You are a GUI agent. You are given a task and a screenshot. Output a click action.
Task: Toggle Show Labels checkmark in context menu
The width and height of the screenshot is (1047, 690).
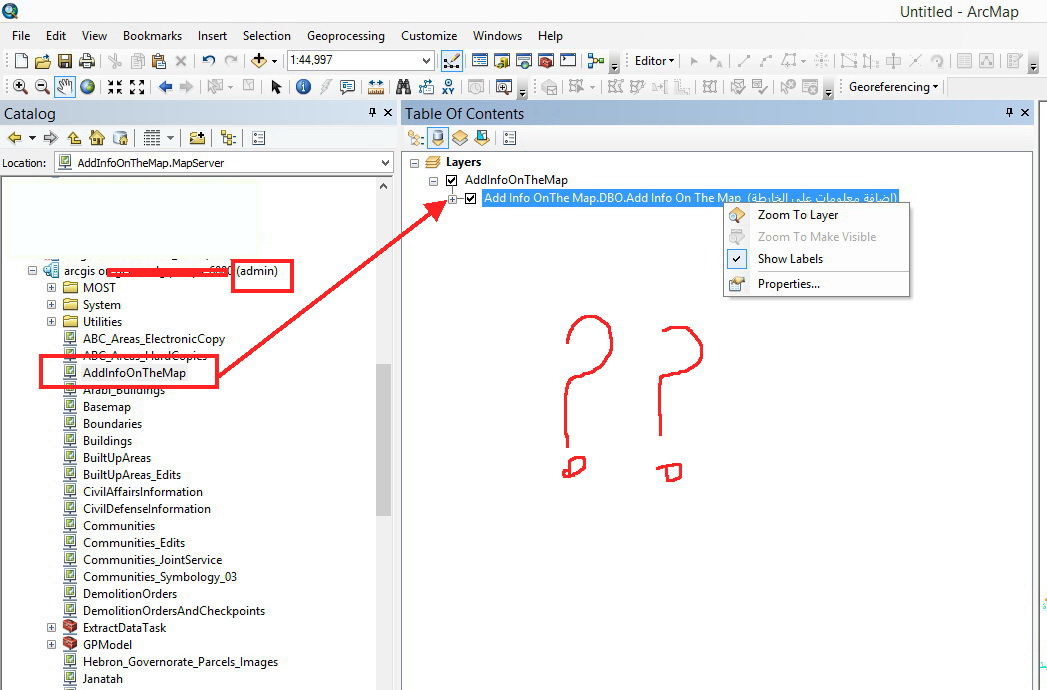(737, 259)
